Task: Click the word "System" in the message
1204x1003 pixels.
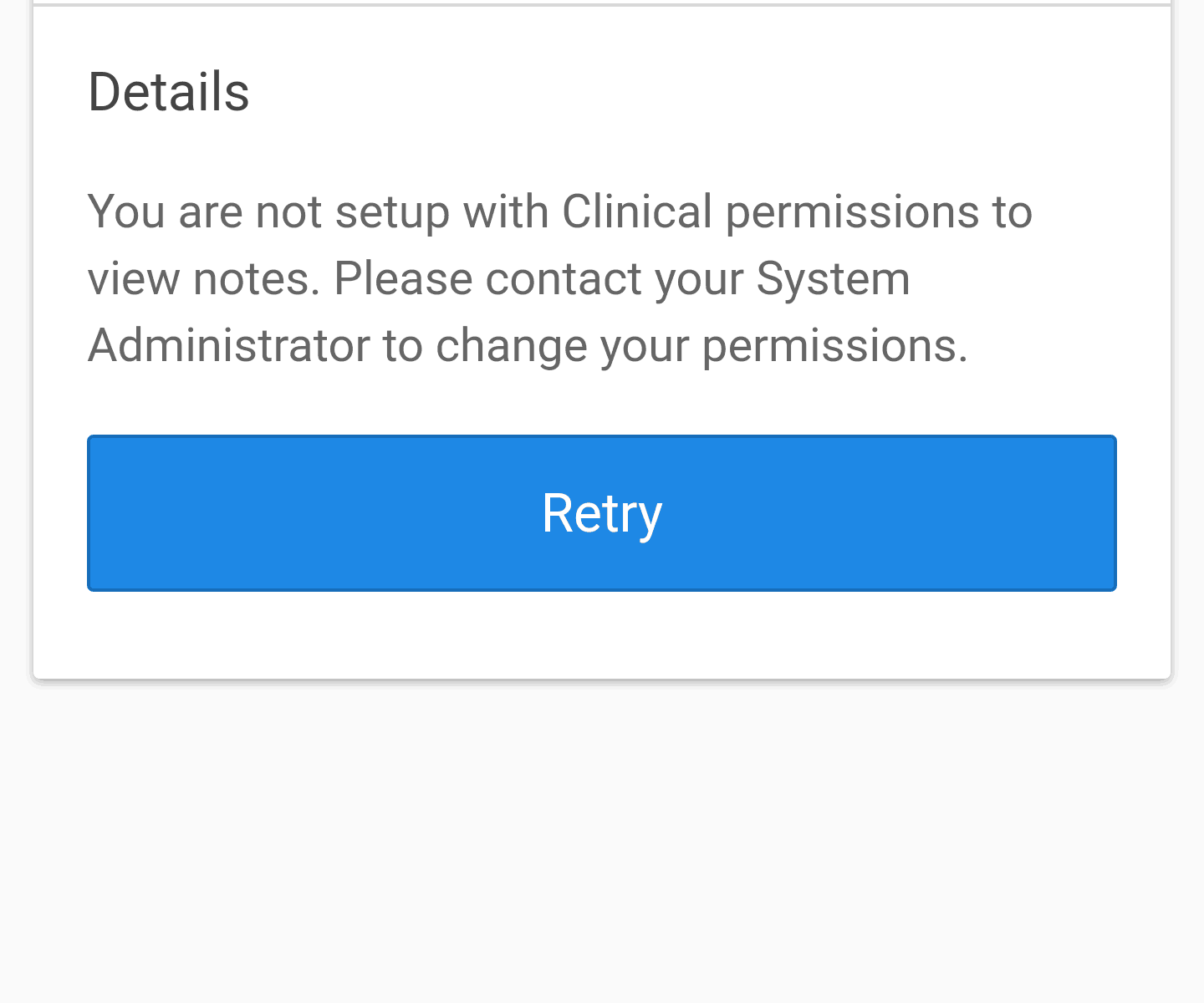Action: (x=833, y=278)
